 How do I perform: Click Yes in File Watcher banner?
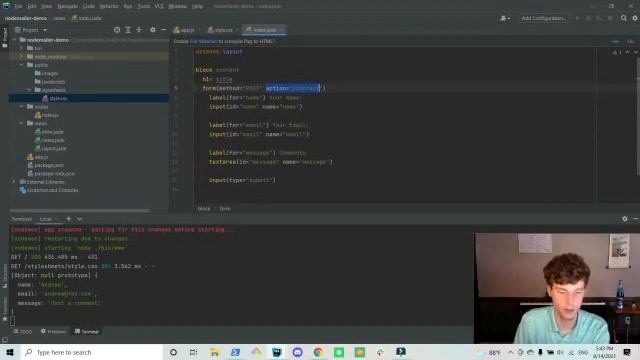(615, 41)
